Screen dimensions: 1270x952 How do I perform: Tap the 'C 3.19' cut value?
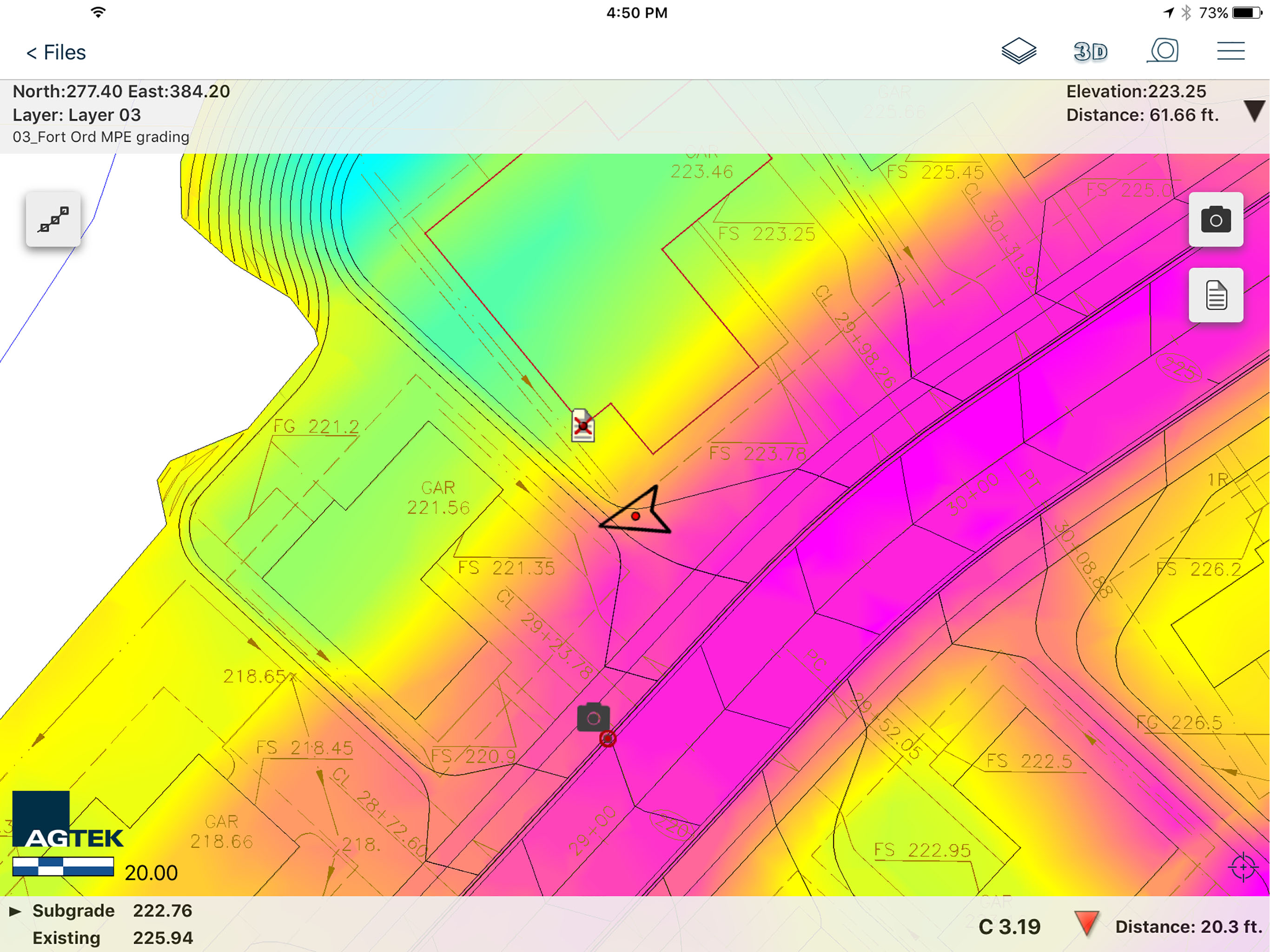1009,927
